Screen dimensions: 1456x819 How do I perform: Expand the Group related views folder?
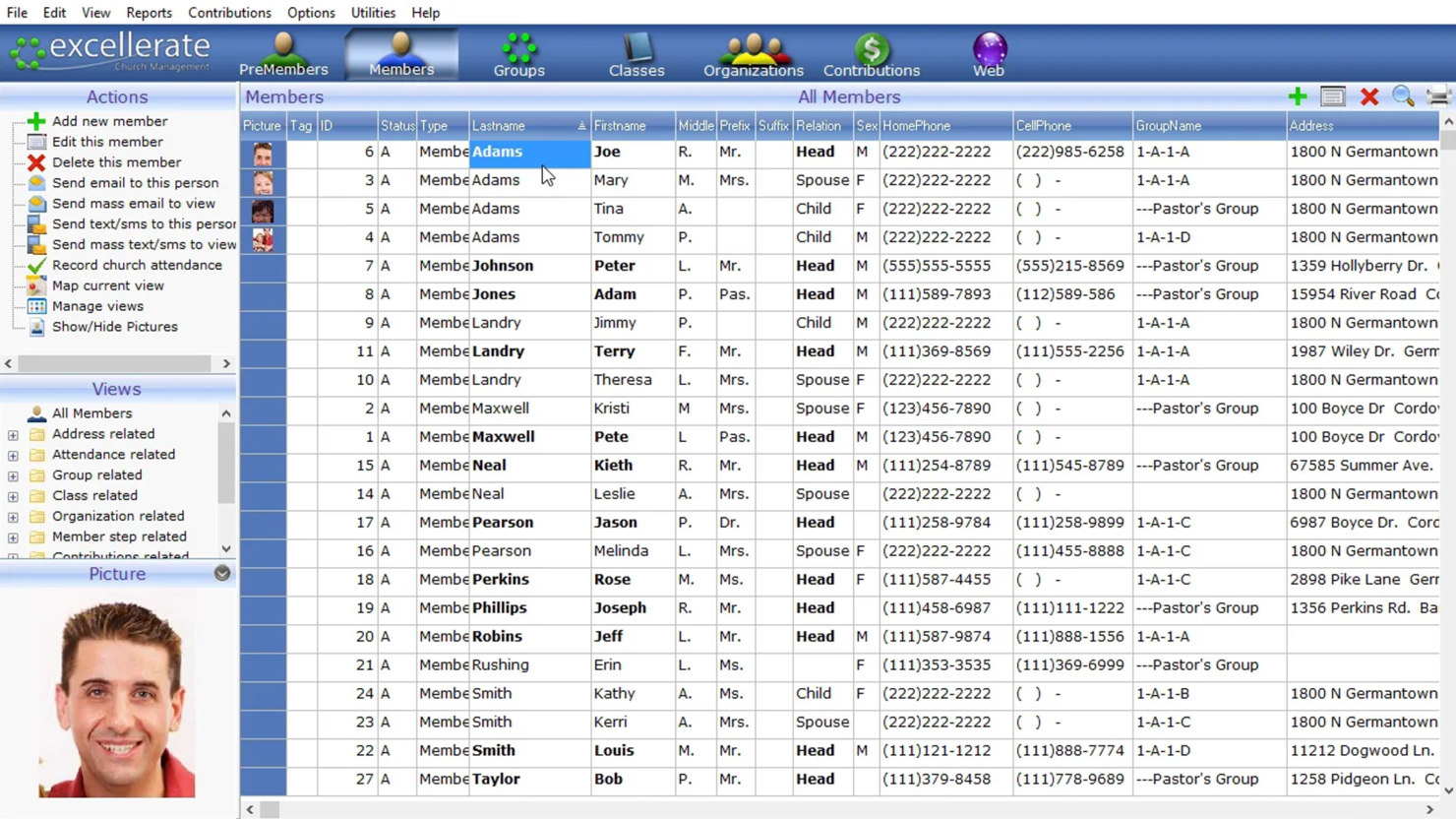click(12, 474)
